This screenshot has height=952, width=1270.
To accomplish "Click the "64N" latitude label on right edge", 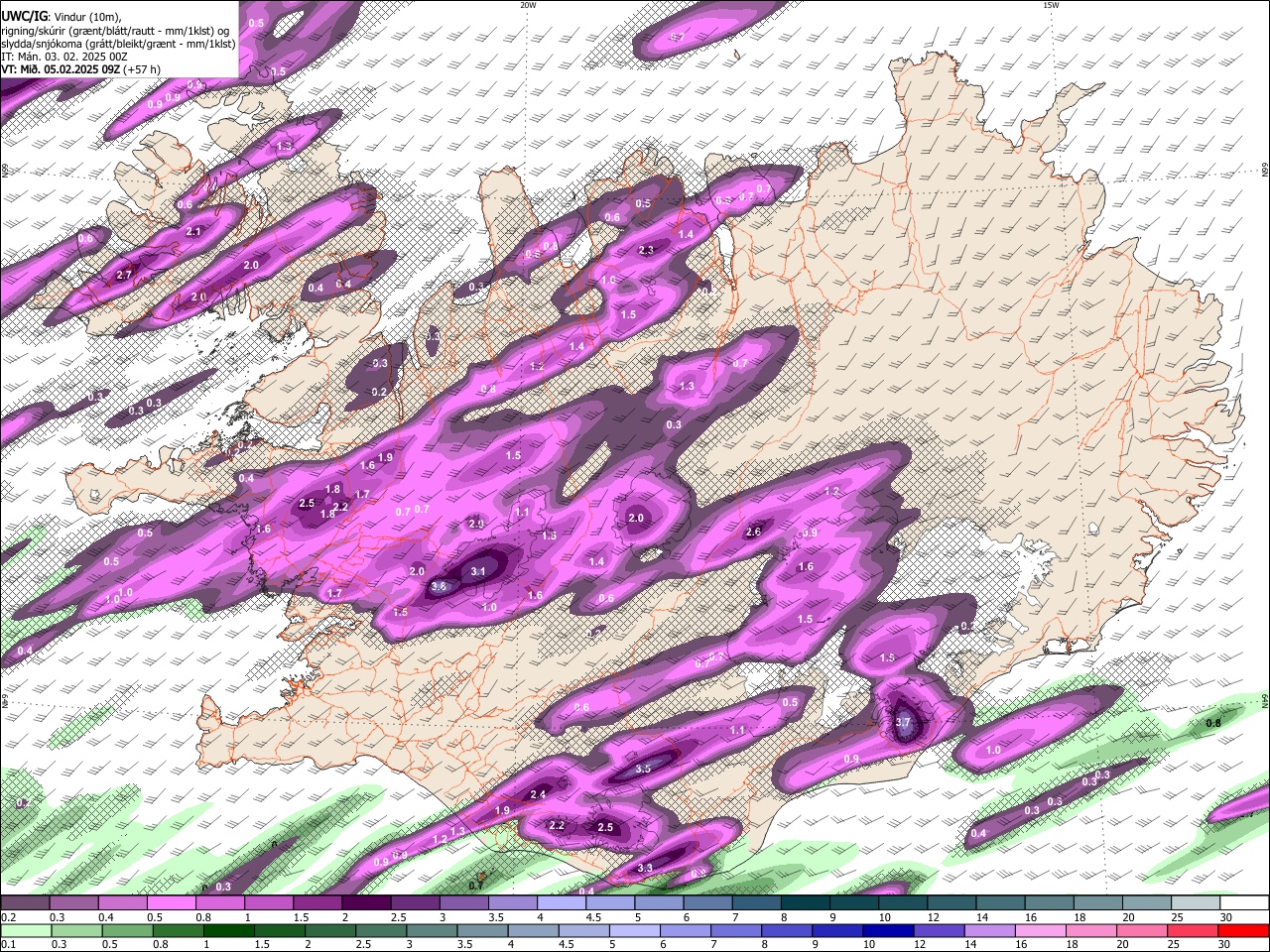I will click(1264, 700).
